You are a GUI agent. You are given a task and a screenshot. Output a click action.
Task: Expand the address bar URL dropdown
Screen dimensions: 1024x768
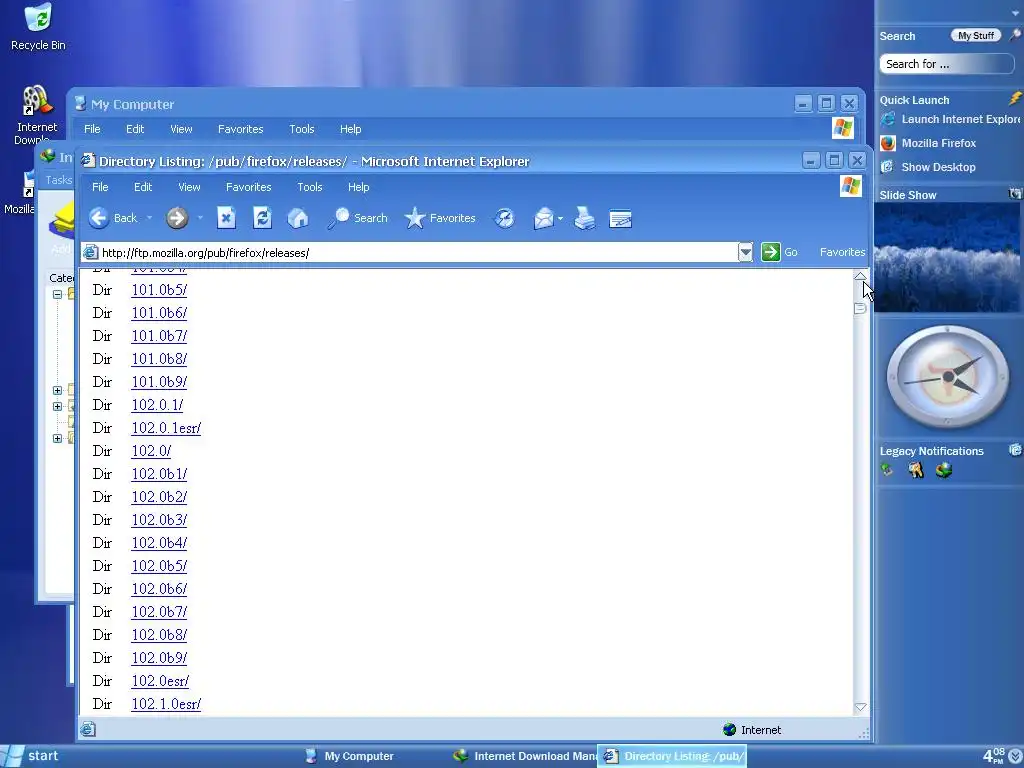click(x=745, y=252)
